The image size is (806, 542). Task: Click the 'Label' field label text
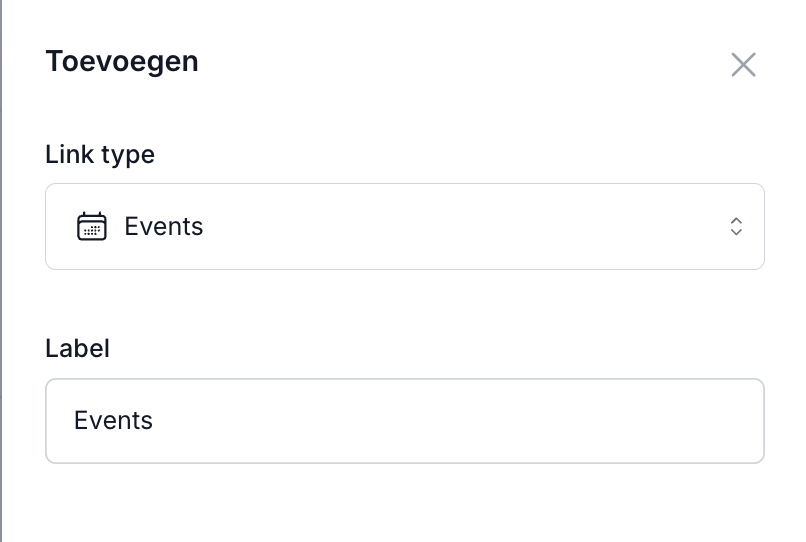[x=77, y=348]
